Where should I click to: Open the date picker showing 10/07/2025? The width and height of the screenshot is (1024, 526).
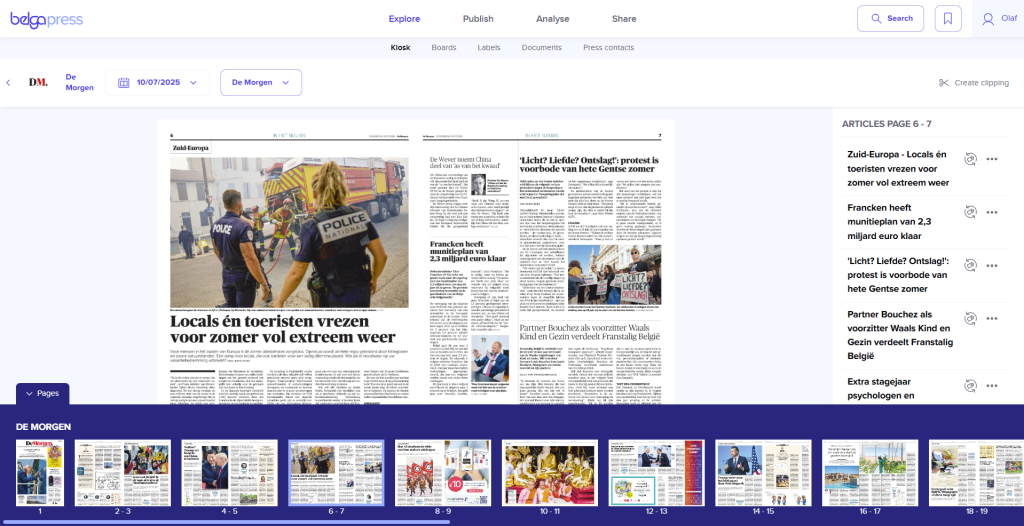tap(158, 82)
